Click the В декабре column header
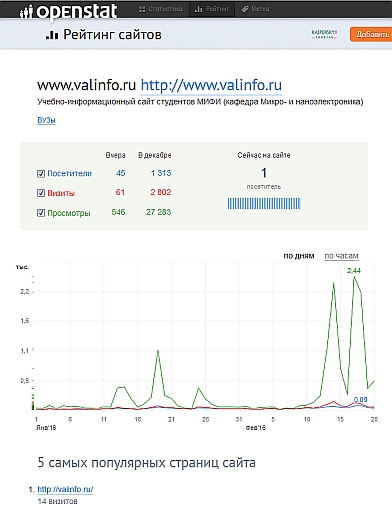 tap(155, 155)
